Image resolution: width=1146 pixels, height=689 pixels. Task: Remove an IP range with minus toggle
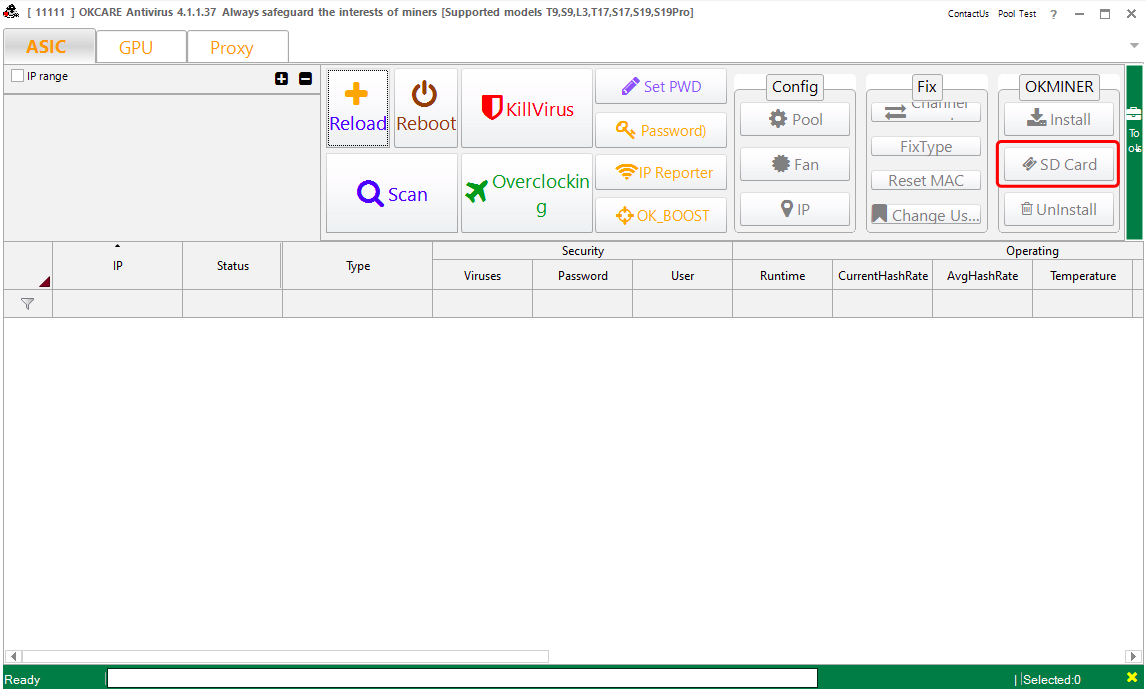305,78
